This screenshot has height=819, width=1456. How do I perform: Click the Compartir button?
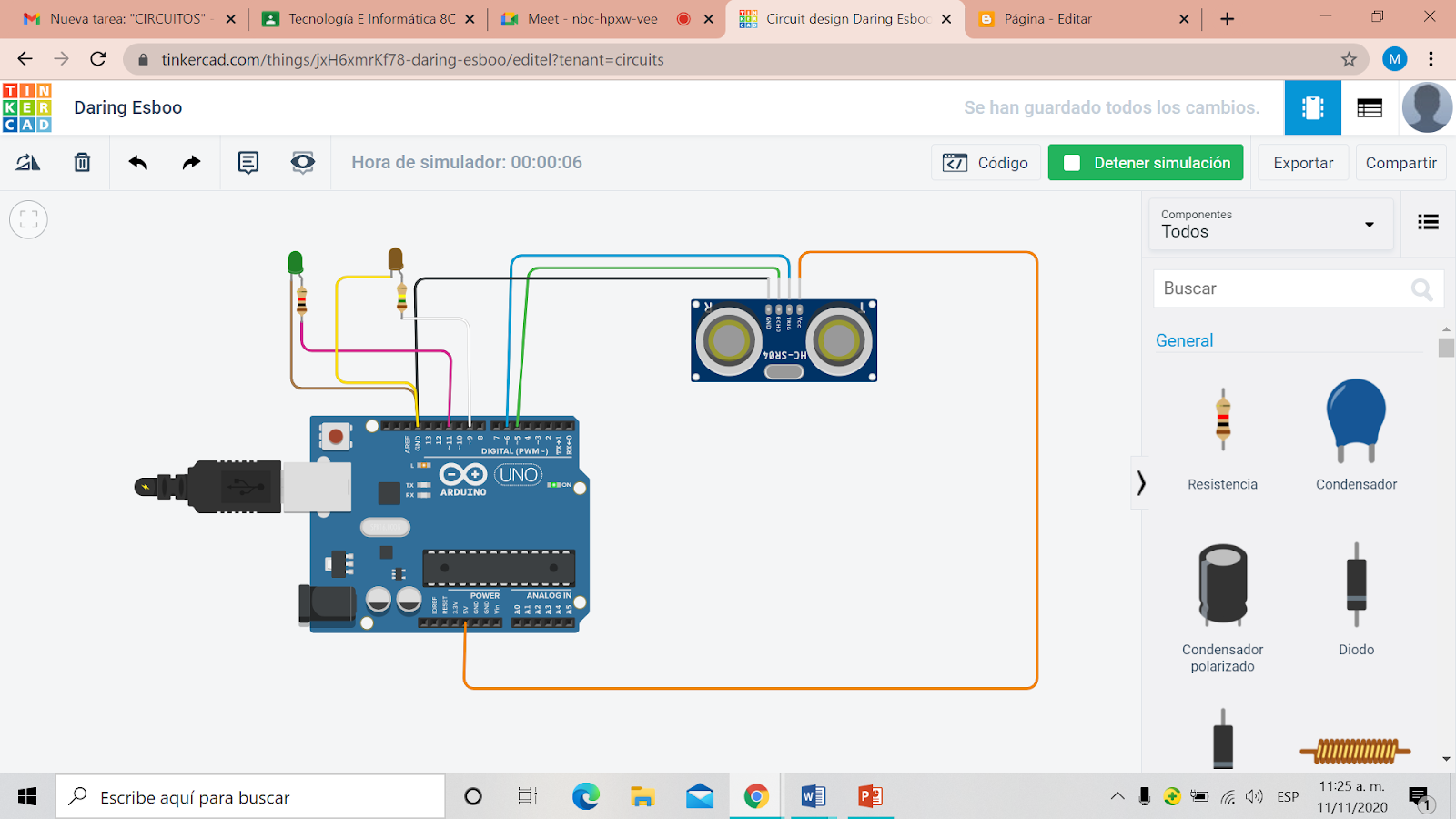pyautogui.click(x=1400, y=163)
